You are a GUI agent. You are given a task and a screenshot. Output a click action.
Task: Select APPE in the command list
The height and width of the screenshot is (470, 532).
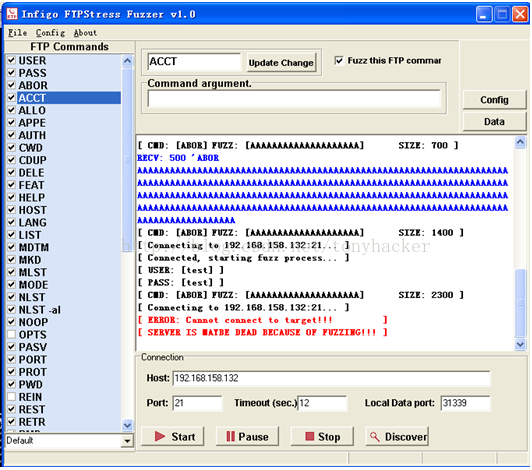pyautogui.click(x=32, y=123)
